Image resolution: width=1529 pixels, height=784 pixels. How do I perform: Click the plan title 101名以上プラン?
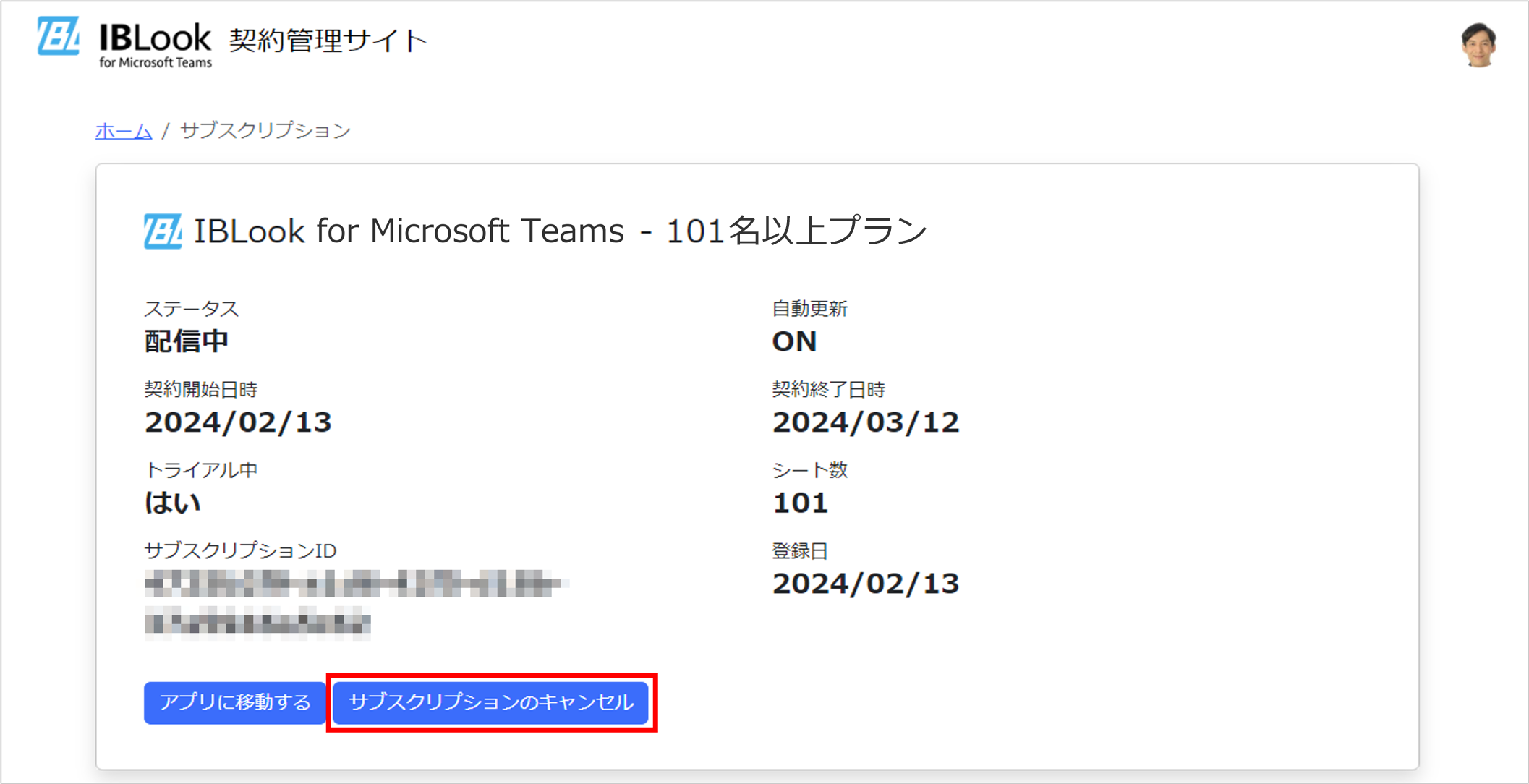click(796, 231)
